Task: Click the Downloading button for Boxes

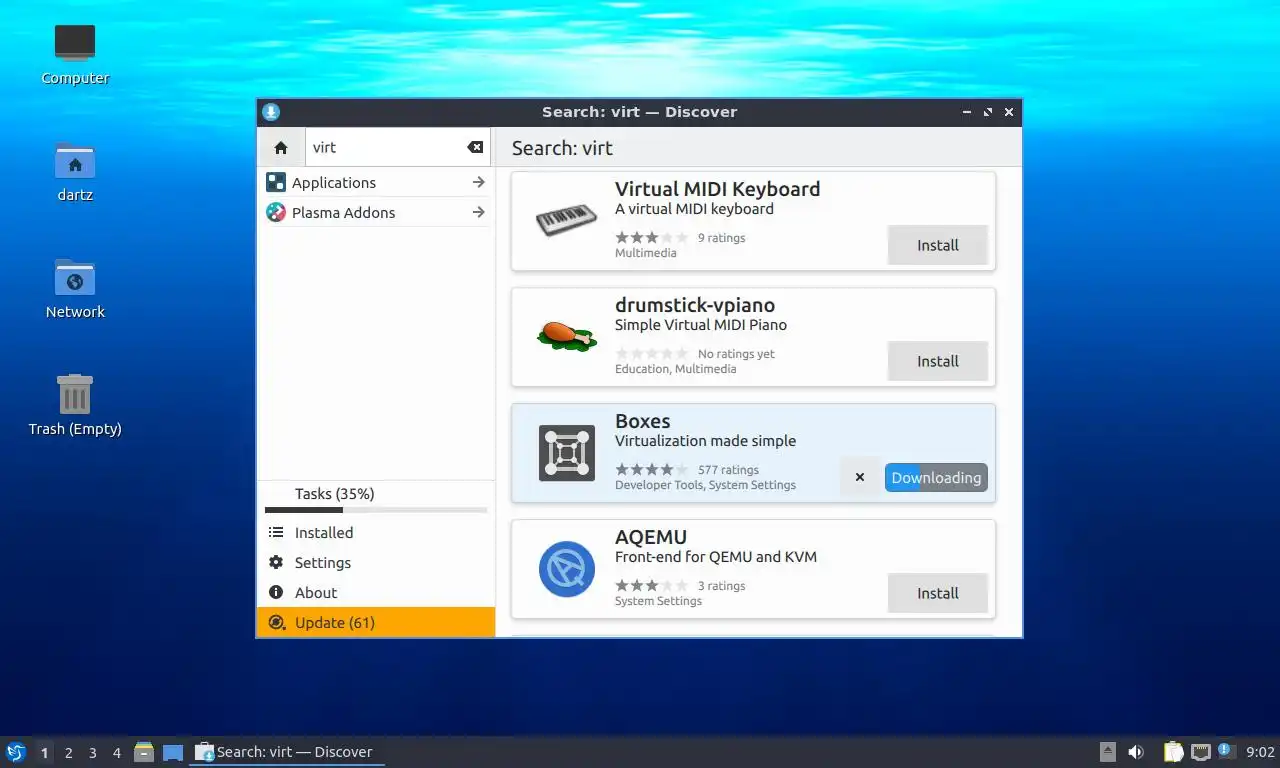Action: click(x=936, y=477)
